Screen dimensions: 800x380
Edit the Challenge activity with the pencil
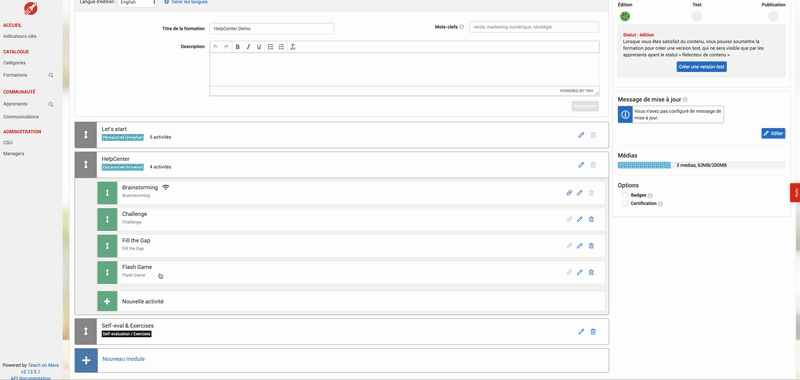[x=580, y=219]
